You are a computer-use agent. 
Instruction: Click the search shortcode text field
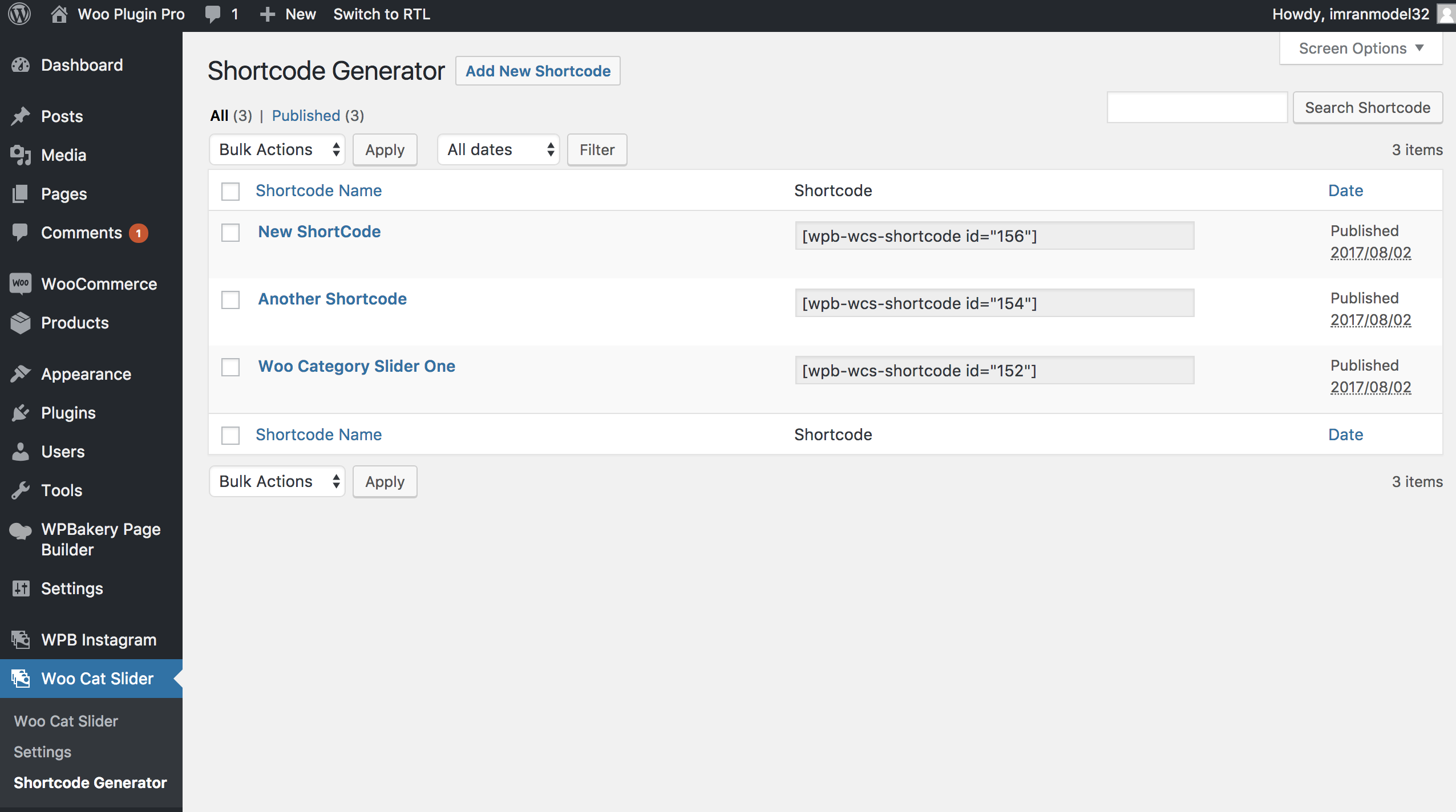pyautogui.click(x=1198, y=107)
